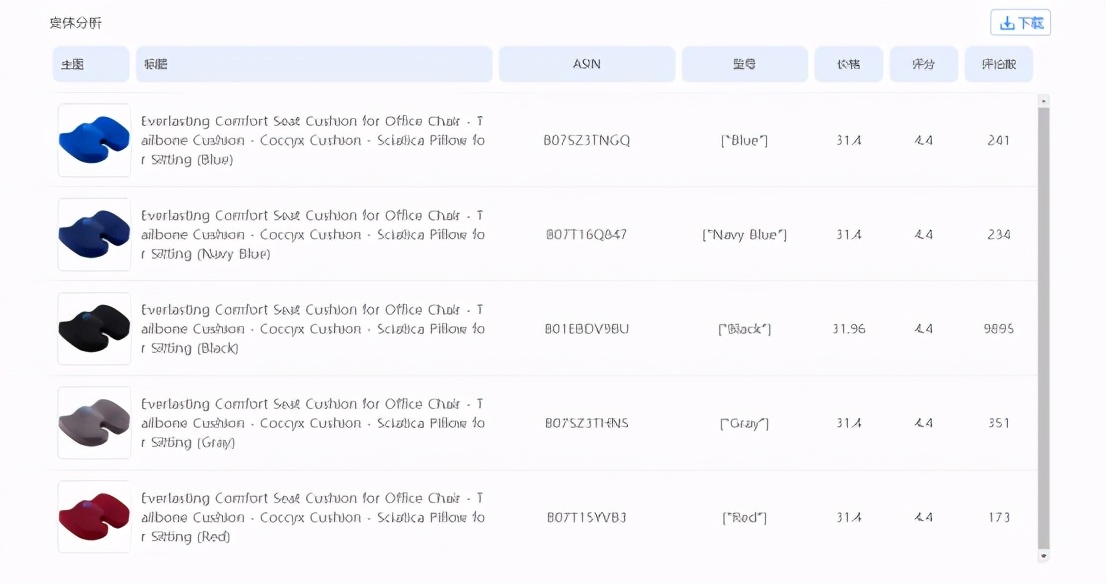Open the blue seat cushion thumbnail
The width and height of the screenshot is (1106, 584).
click(x=94, y=140)
